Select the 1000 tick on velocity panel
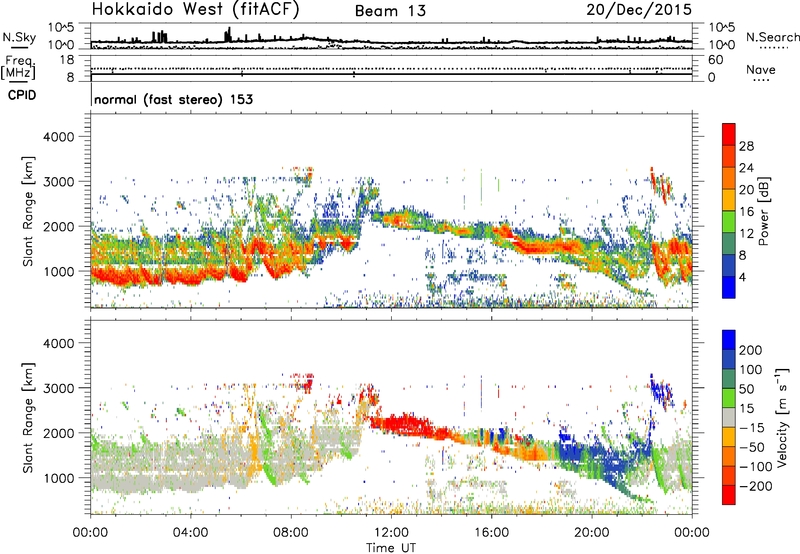 [58, 478]
